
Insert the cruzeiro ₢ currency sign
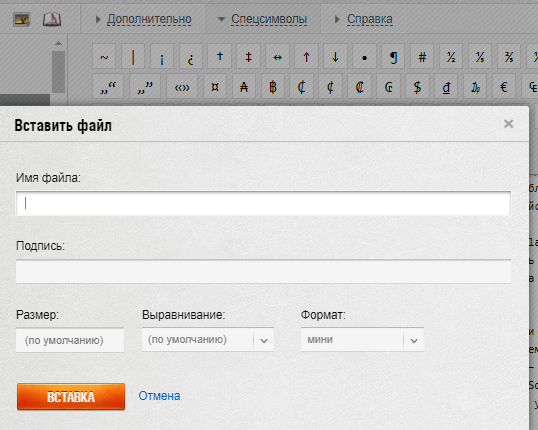388,86
